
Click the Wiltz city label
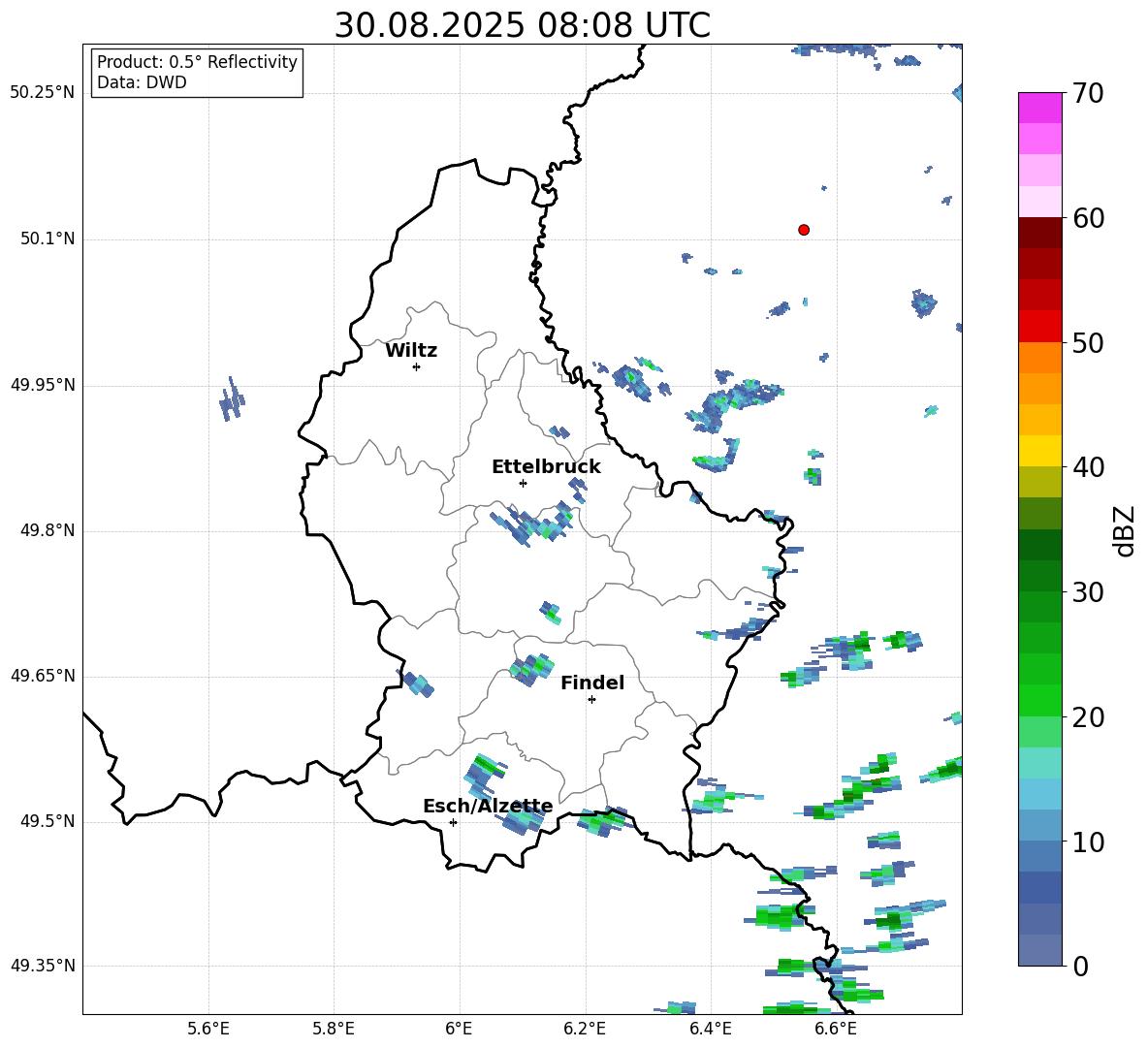click(411, 351)
